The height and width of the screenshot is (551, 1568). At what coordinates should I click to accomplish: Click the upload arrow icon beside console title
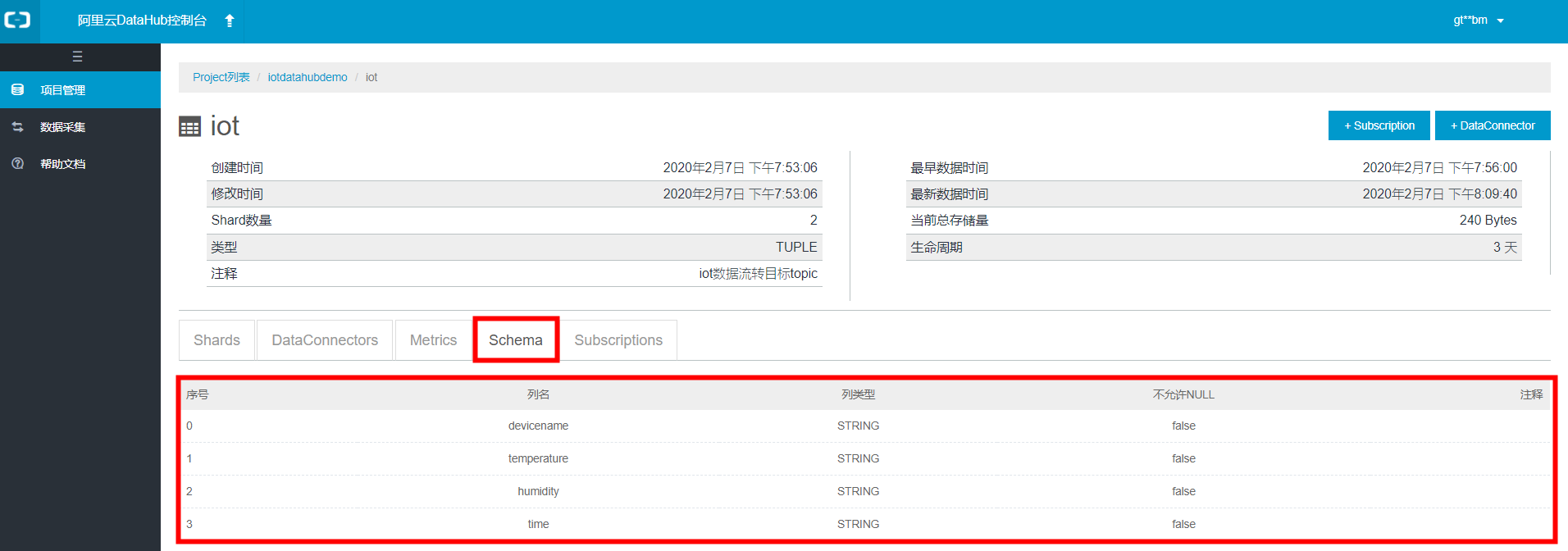coord(230,20)
